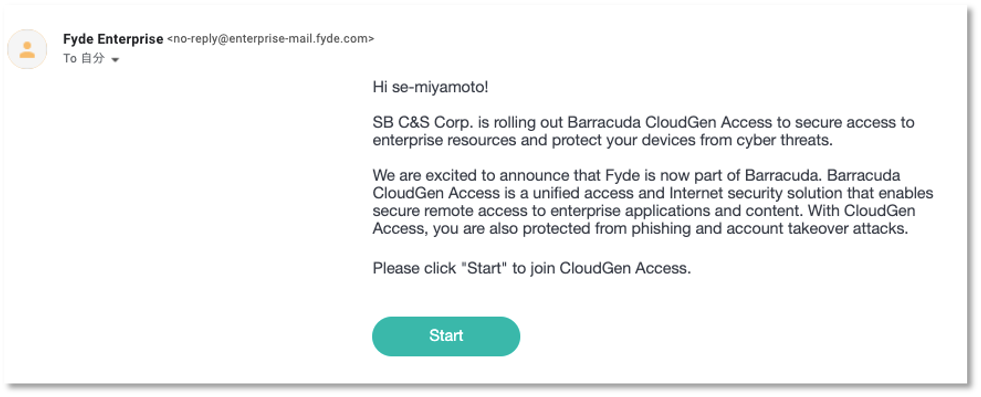The image size is (981, 397).
Task: Select the Fyde Enterprise sender name
Action: point(113,39)
